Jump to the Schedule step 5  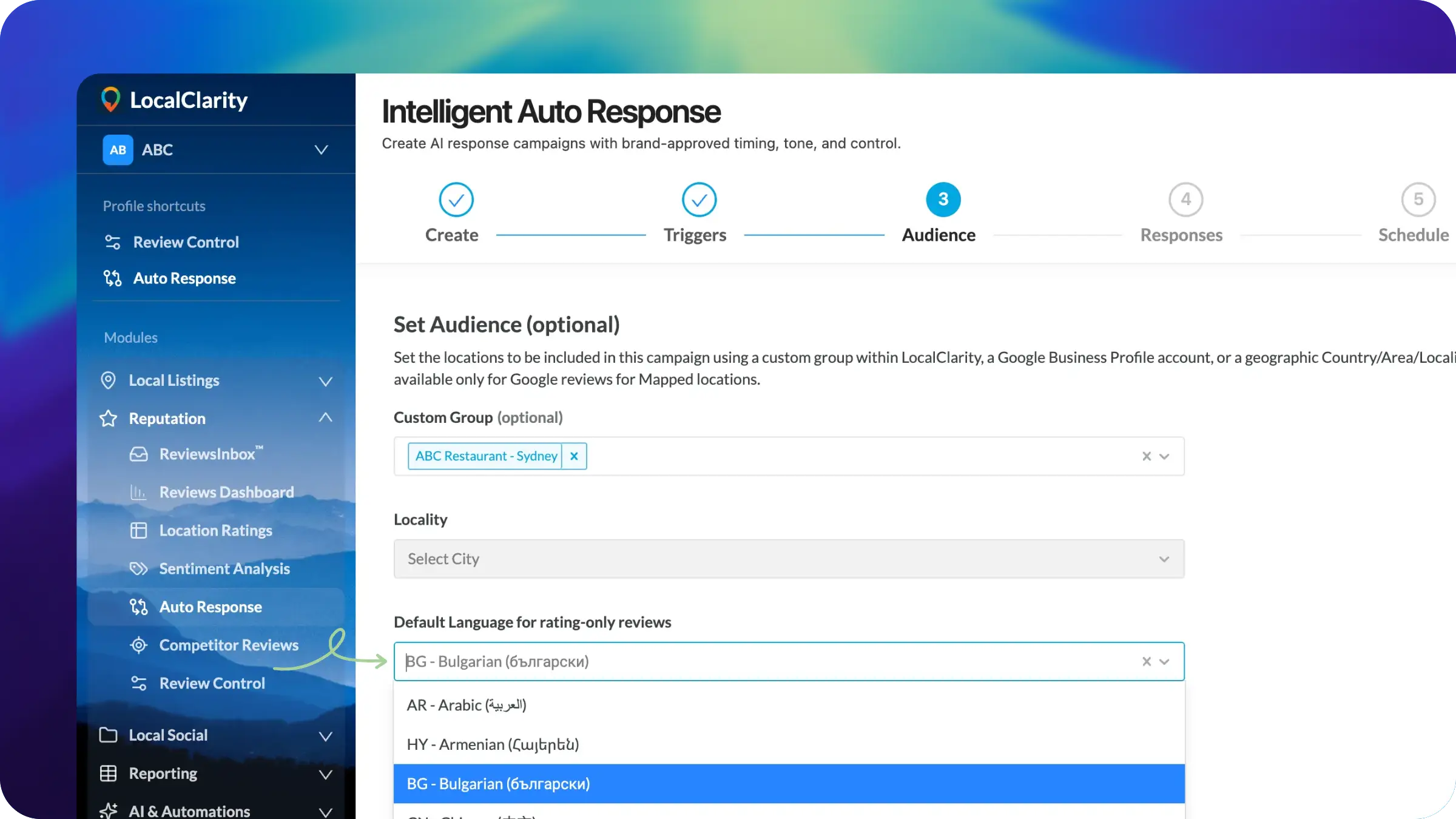click(x=1418, y=200)
